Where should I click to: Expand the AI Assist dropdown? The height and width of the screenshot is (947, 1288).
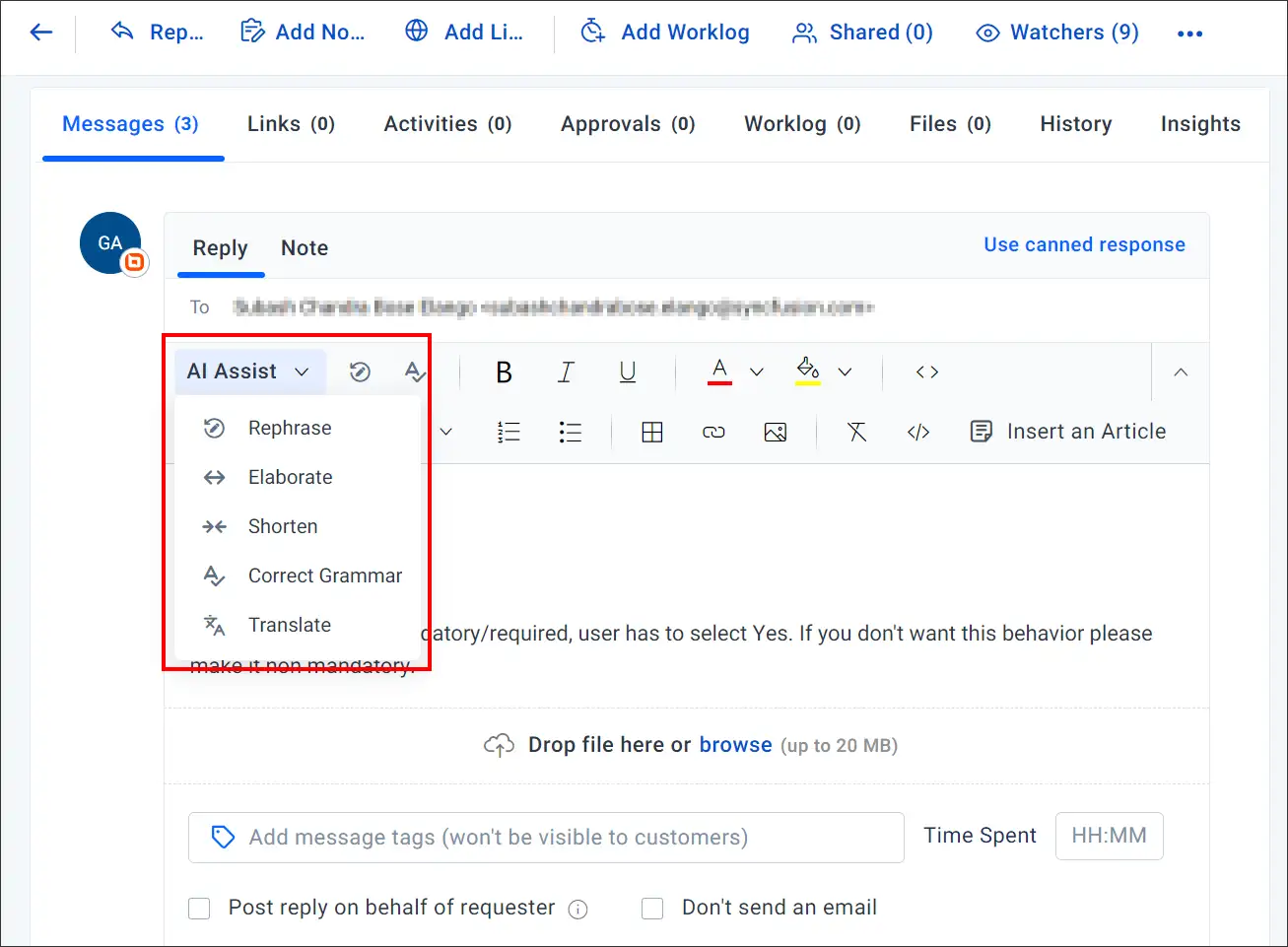[249, 372]
